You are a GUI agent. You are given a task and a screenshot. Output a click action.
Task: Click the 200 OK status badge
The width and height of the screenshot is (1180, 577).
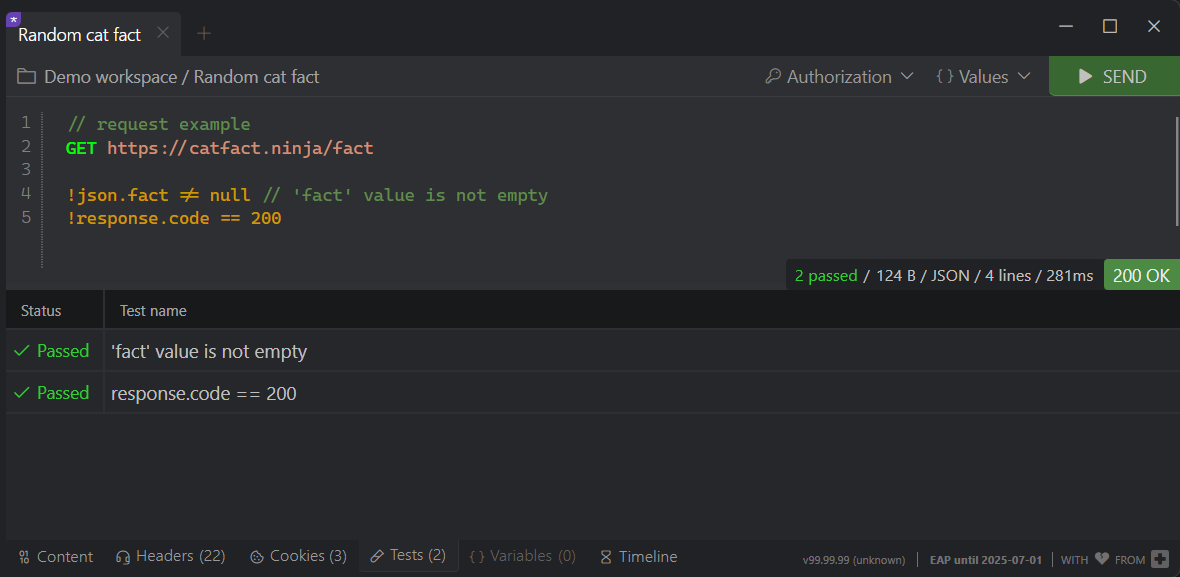1141,275
